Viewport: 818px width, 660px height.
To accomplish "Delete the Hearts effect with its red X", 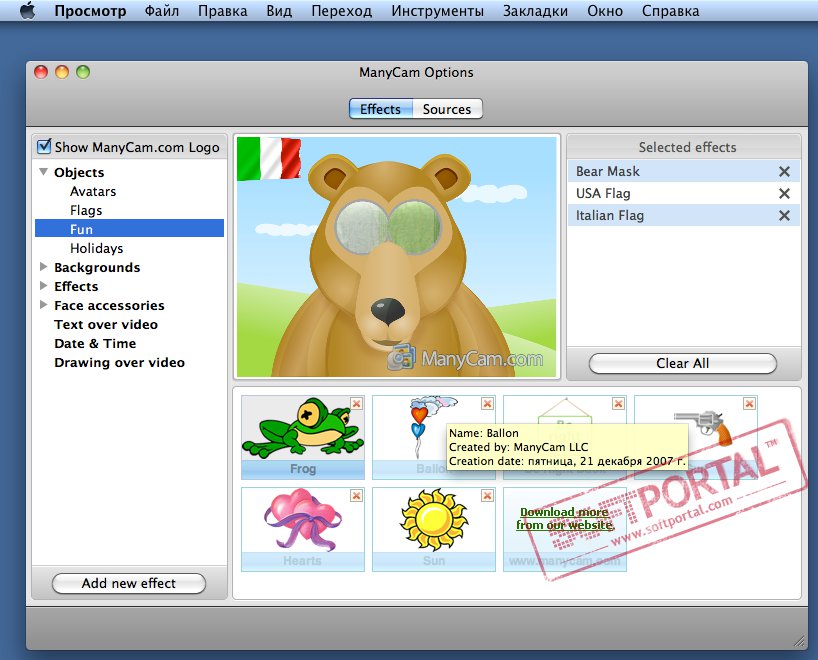I will 356,495.
